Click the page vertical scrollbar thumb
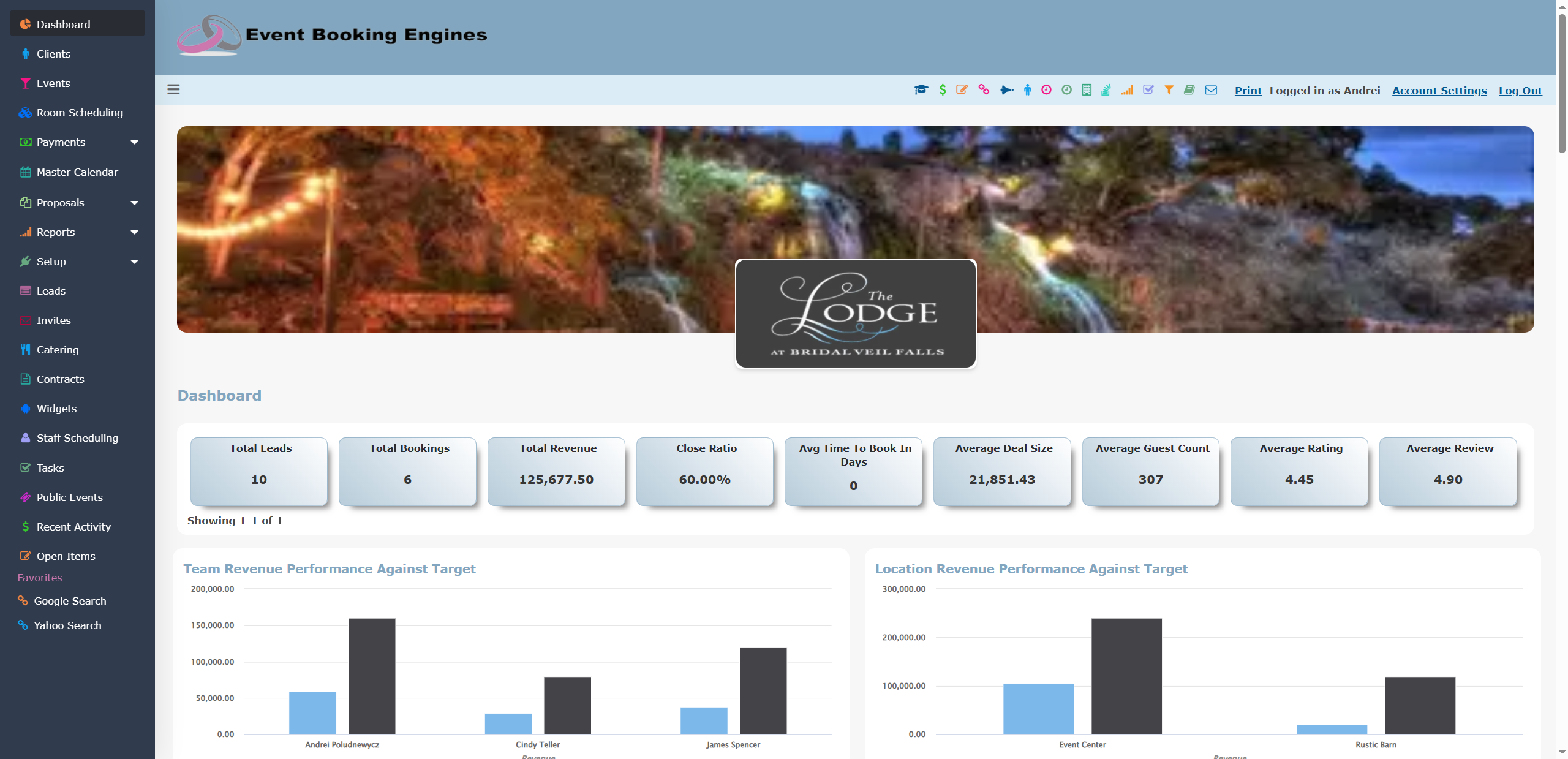 pyautogui.click(x=1562, y=83)
